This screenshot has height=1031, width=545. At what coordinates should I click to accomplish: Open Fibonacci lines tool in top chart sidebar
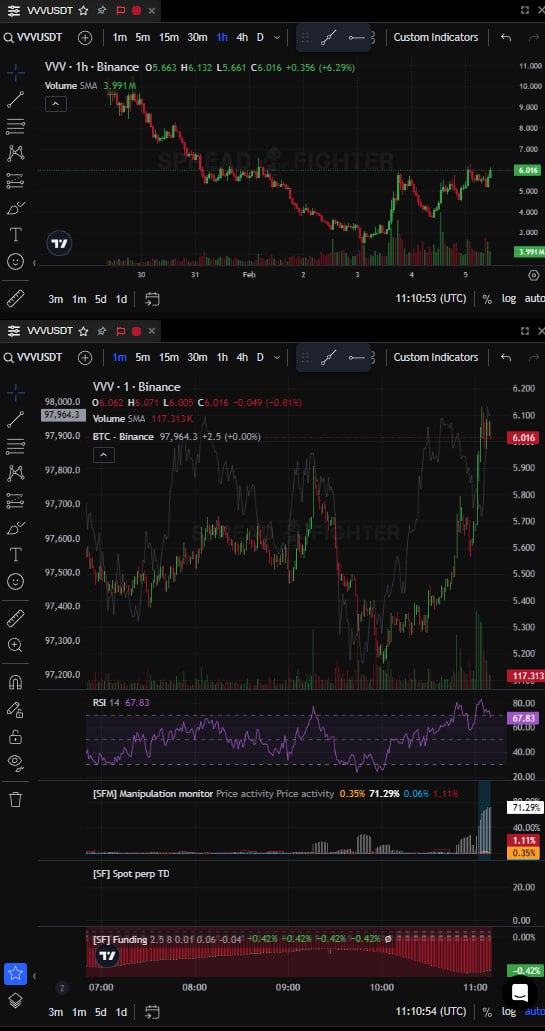pos(16,126)
